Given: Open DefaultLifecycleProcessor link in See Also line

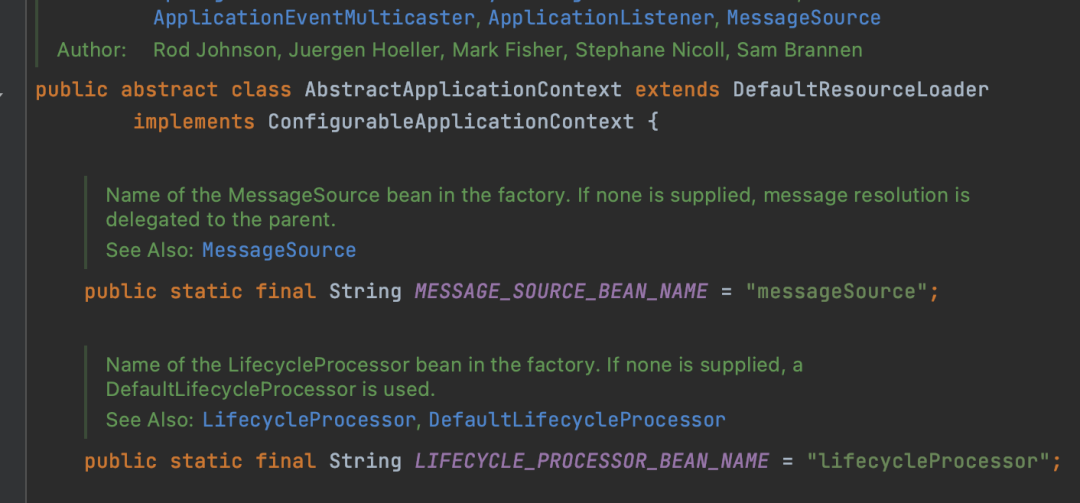Looking at the screenshot, I should pyautogui.click(x=577, y=420).
